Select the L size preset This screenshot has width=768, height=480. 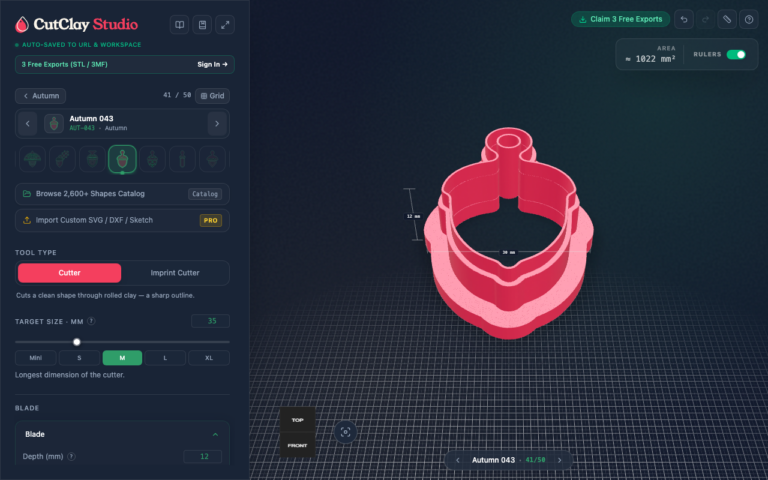165,358
